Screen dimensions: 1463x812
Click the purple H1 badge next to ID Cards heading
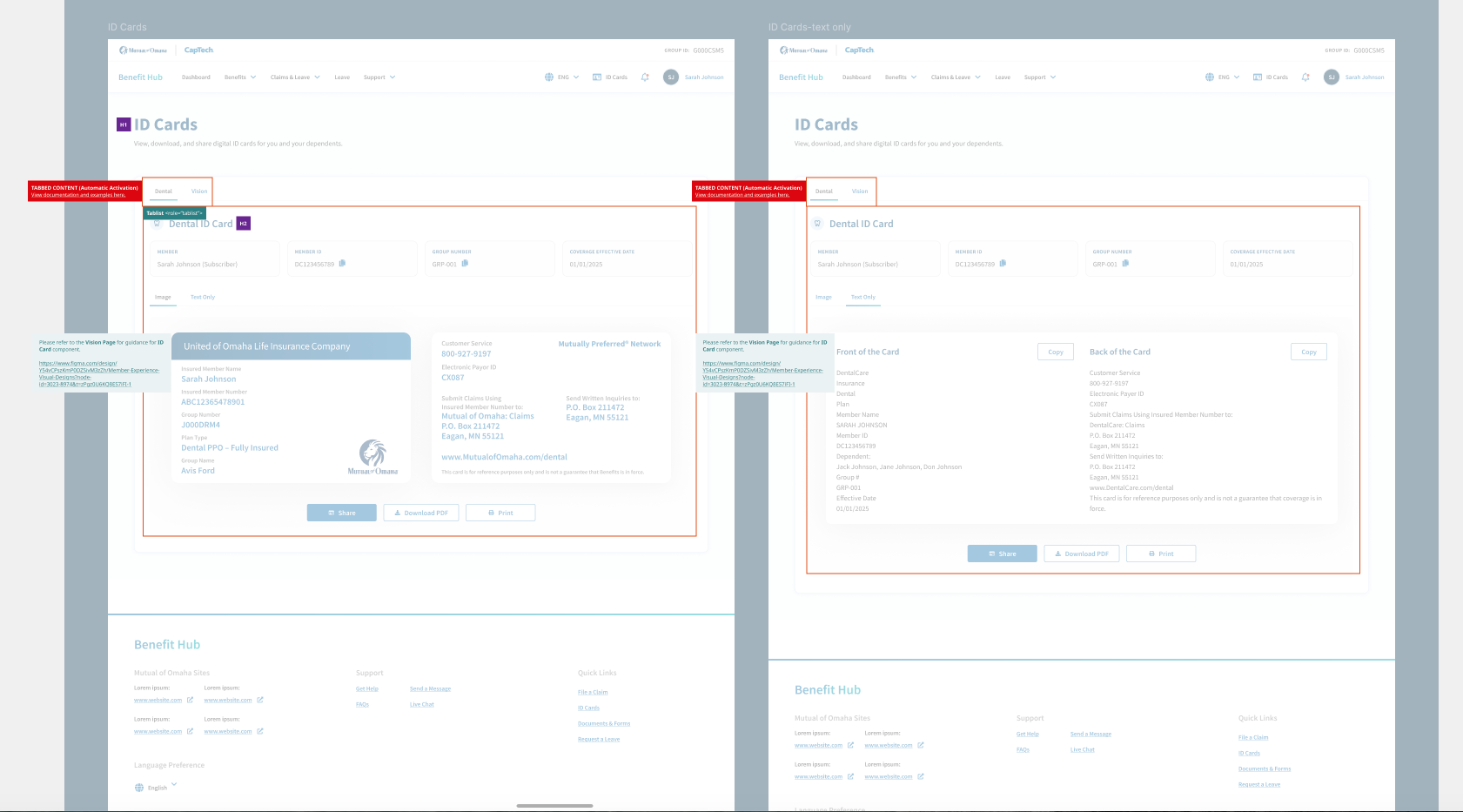point(124,124)
